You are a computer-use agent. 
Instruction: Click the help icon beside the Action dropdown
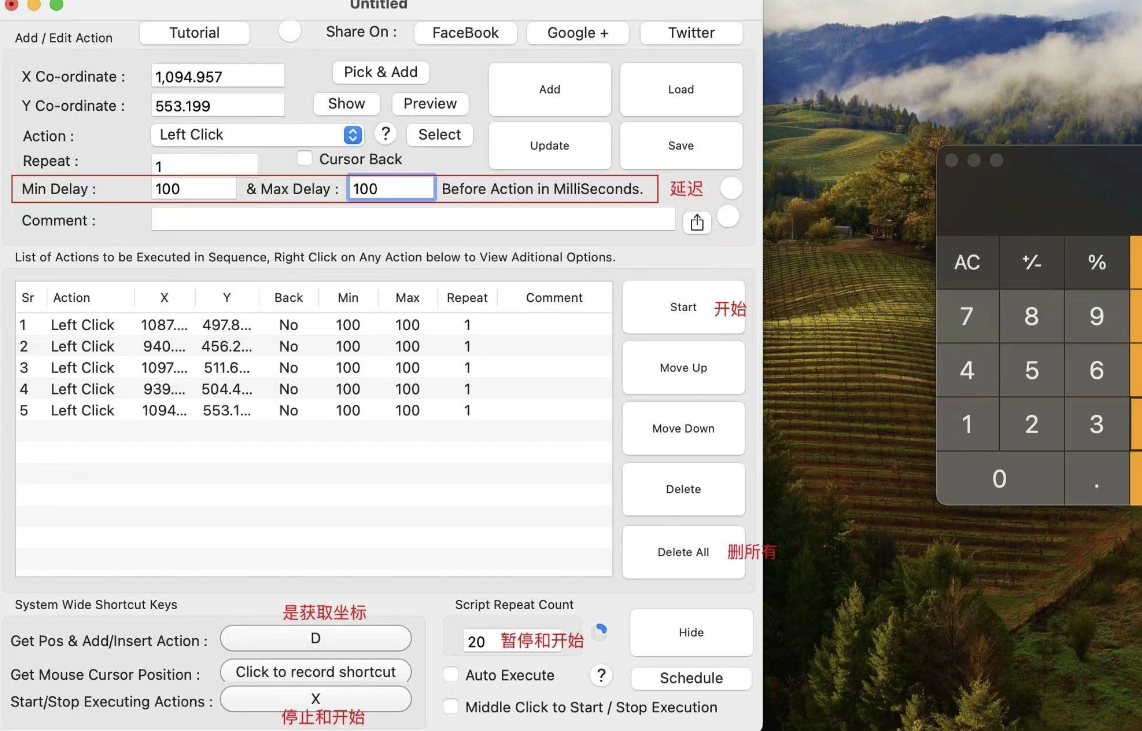(385, 133)
